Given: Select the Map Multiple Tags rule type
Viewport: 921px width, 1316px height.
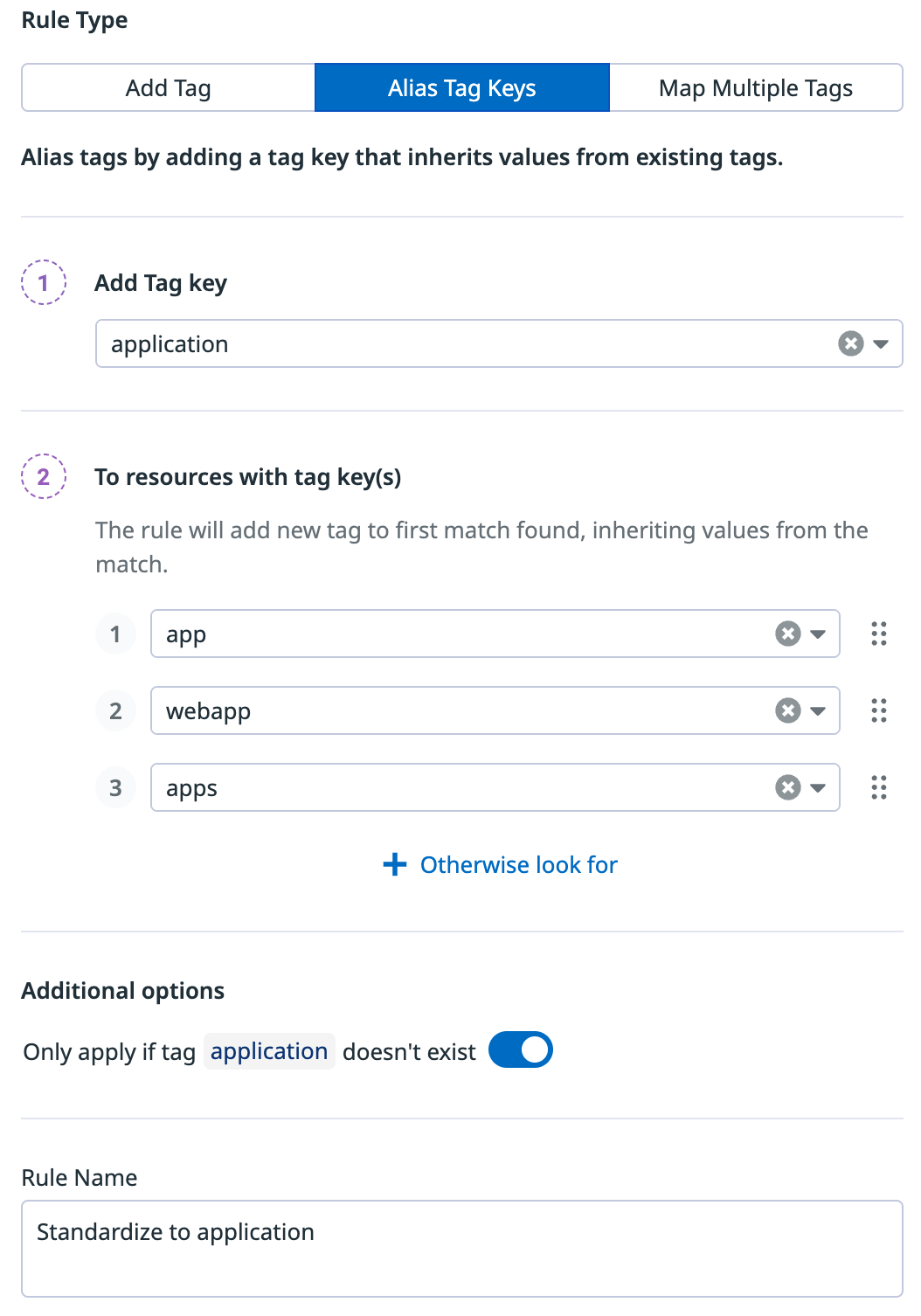Looking at the screenshot, I should [755, 87].
